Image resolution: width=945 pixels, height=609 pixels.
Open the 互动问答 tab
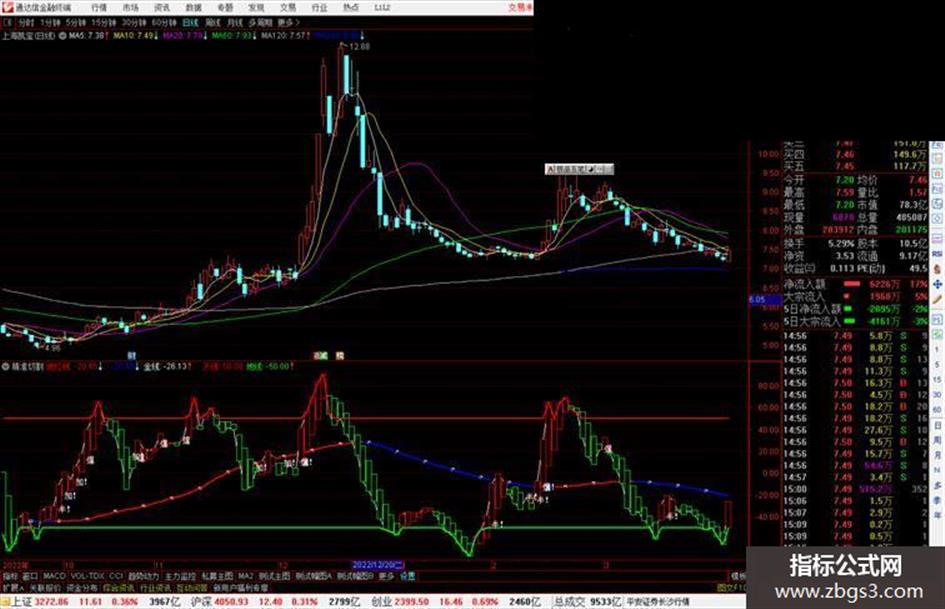[x=192, y=588]
